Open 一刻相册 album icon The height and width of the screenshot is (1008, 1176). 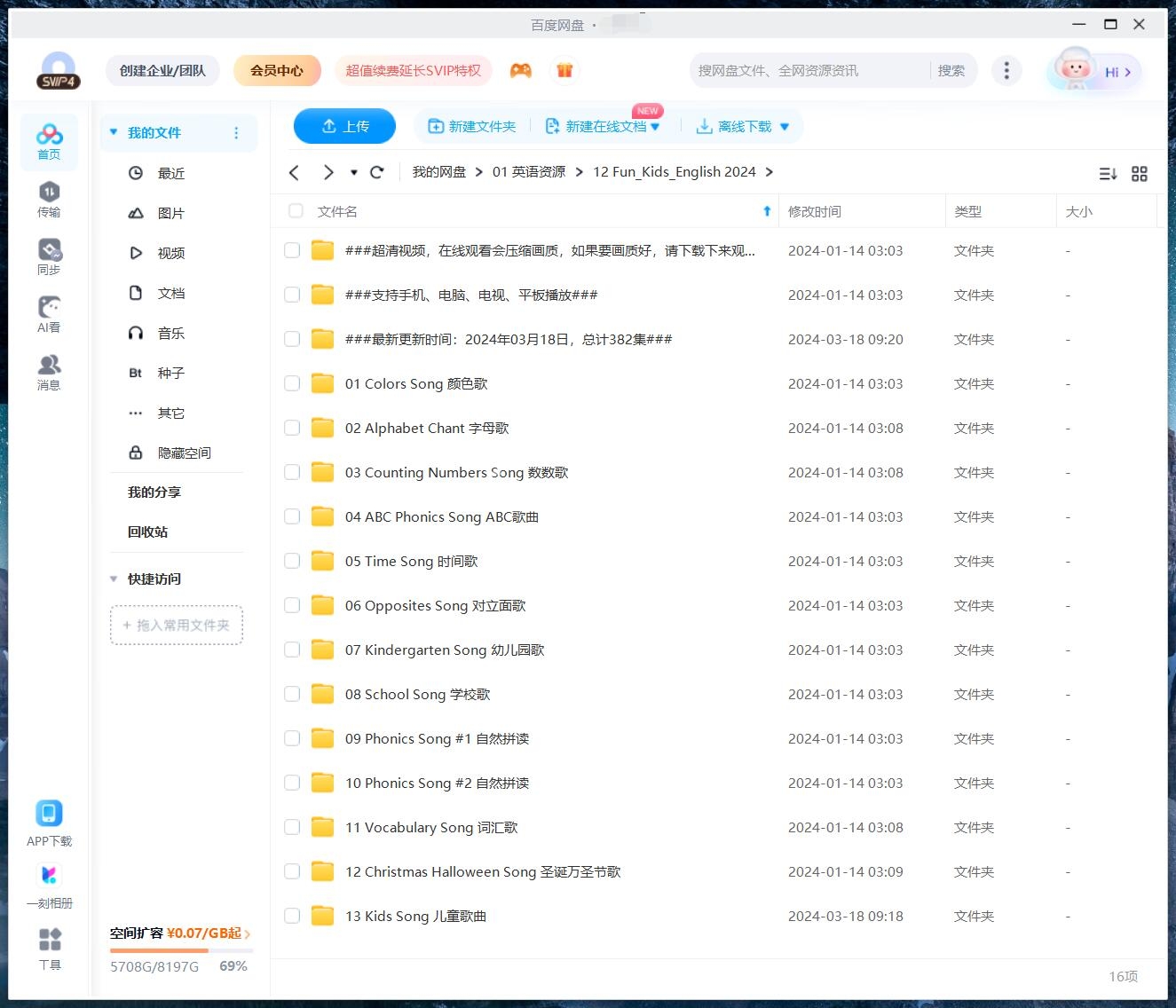49,886
